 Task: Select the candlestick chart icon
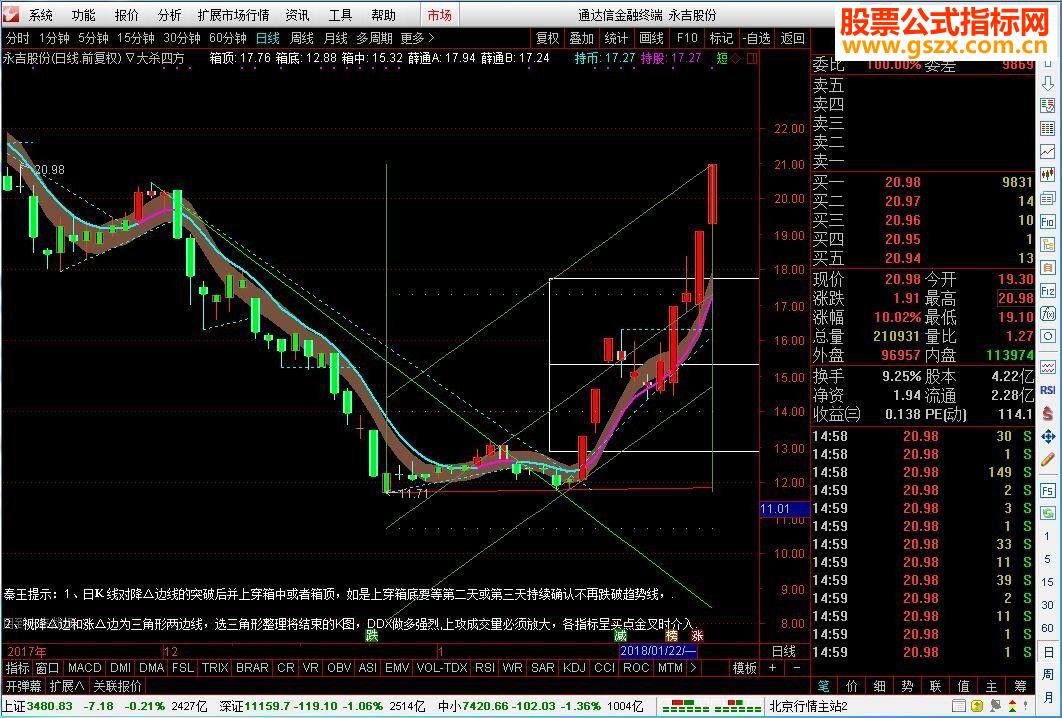(x=1048, y=175)
